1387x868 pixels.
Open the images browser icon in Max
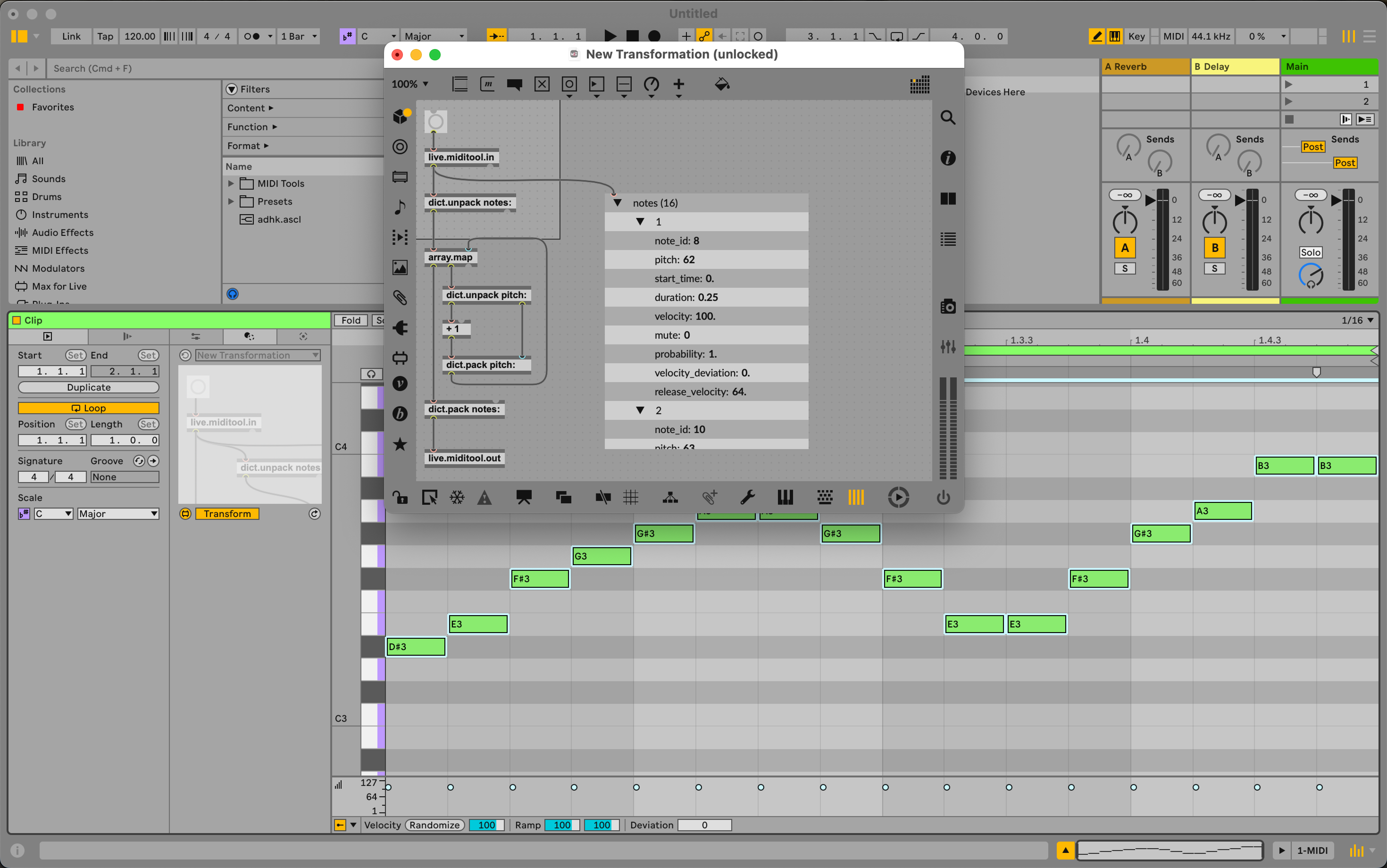(x=400, y=267)
